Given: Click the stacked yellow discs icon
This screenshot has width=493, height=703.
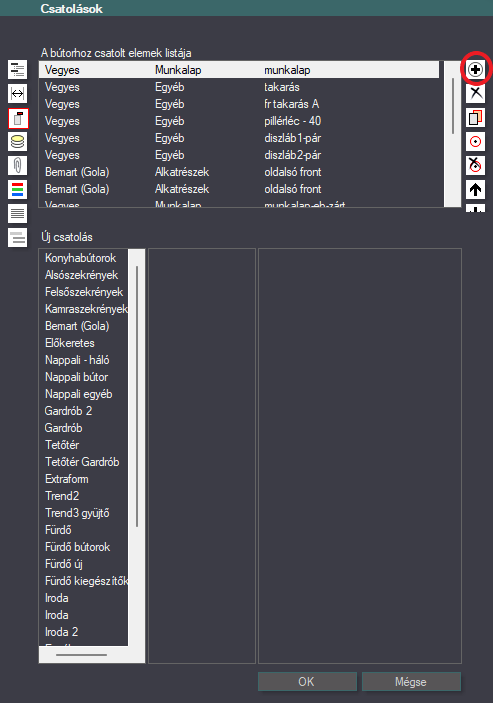Looking at the screenshot, I should click(x=17, y=142).
